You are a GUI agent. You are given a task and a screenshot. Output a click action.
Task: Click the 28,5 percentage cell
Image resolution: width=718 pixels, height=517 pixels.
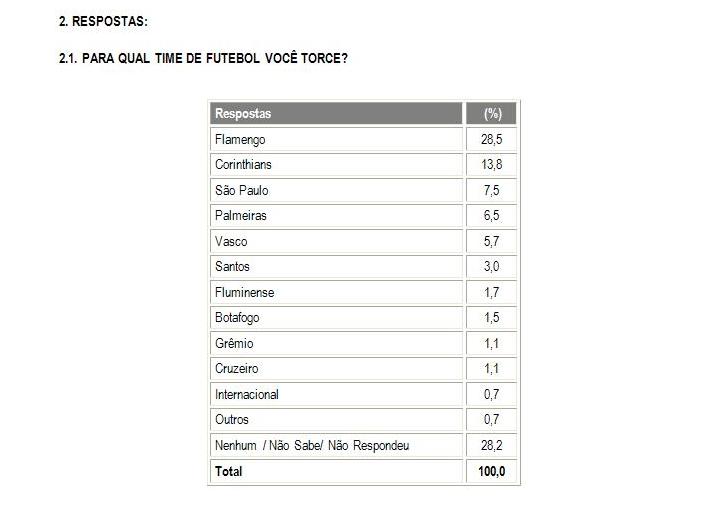click(x=491, y=139)
